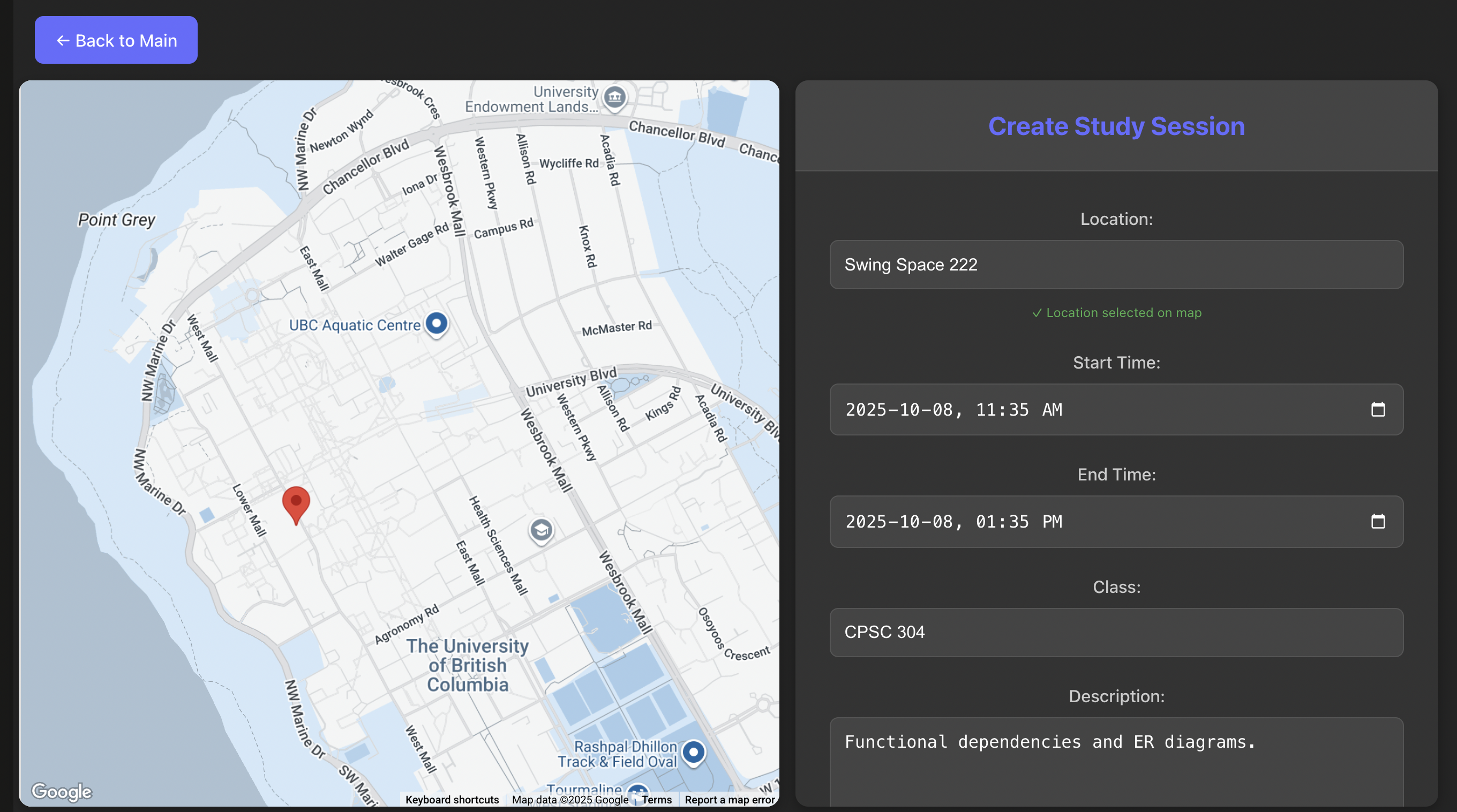Click the Google logo on the map
The image size is (1457, 812).
pos(61,792)
